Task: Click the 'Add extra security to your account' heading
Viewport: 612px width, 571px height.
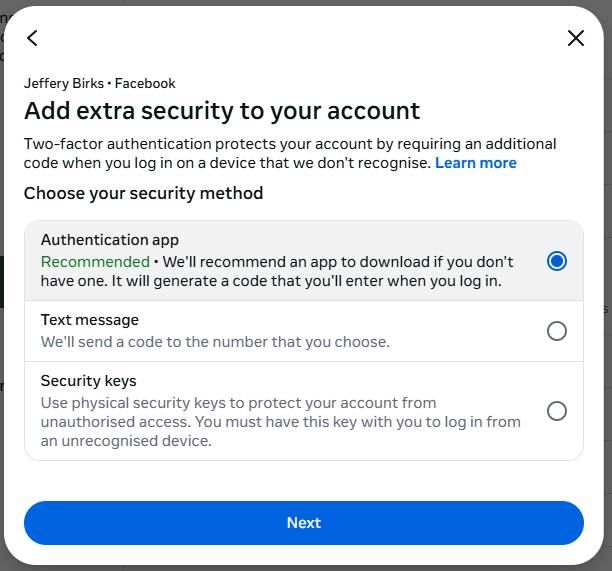Action: pos(222,110)
